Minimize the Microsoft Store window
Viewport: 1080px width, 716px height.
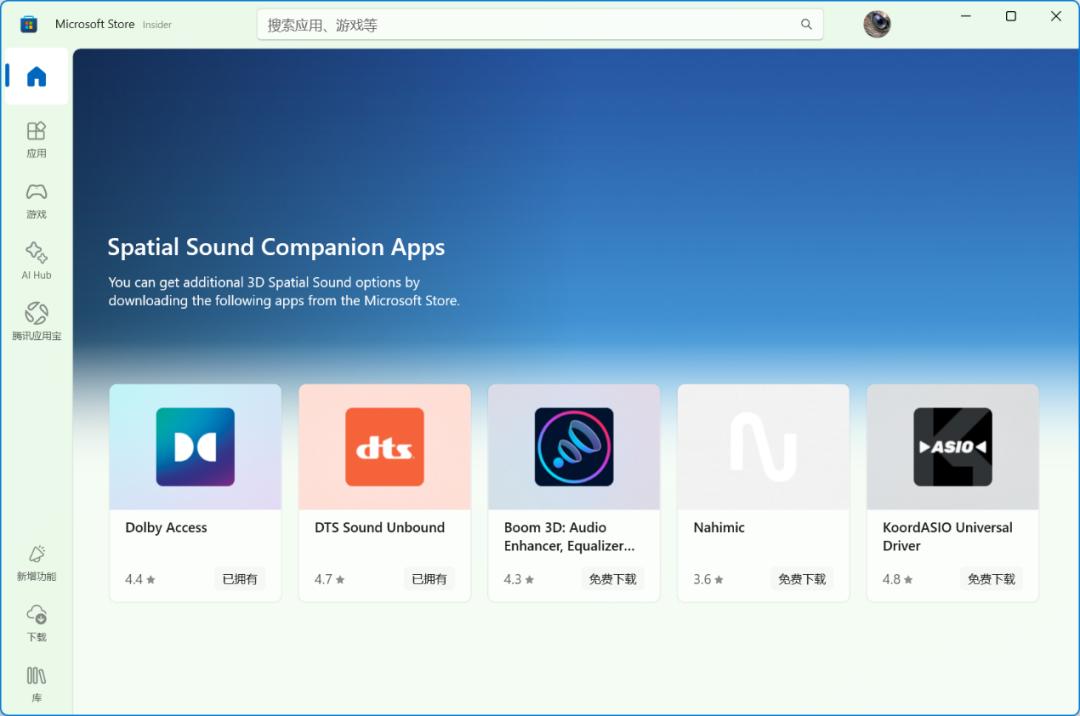pyautogui.click(x=966, y=16)
